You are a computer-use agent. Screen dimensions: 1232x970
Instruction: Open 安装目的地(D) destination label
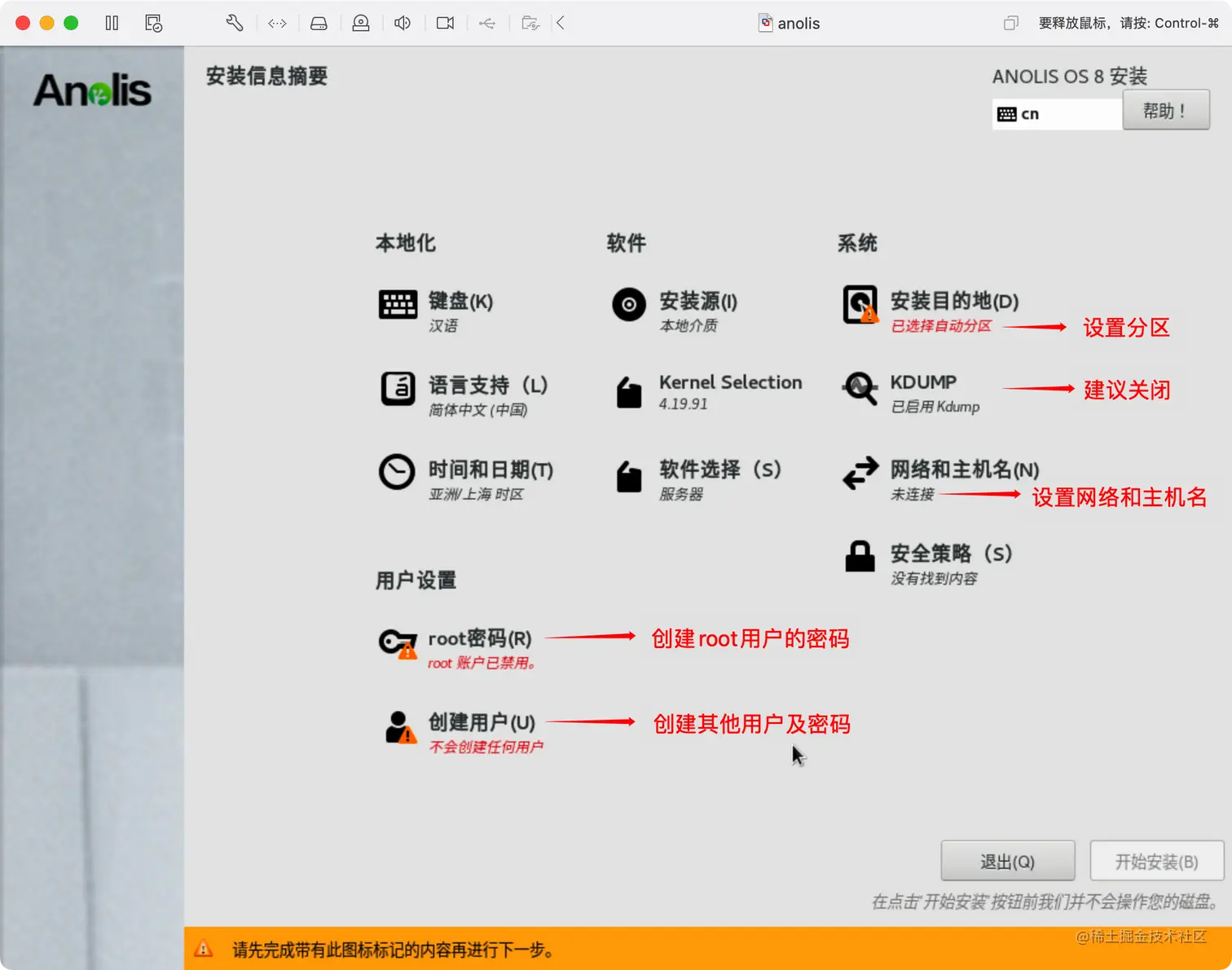(x=954, y=301)
